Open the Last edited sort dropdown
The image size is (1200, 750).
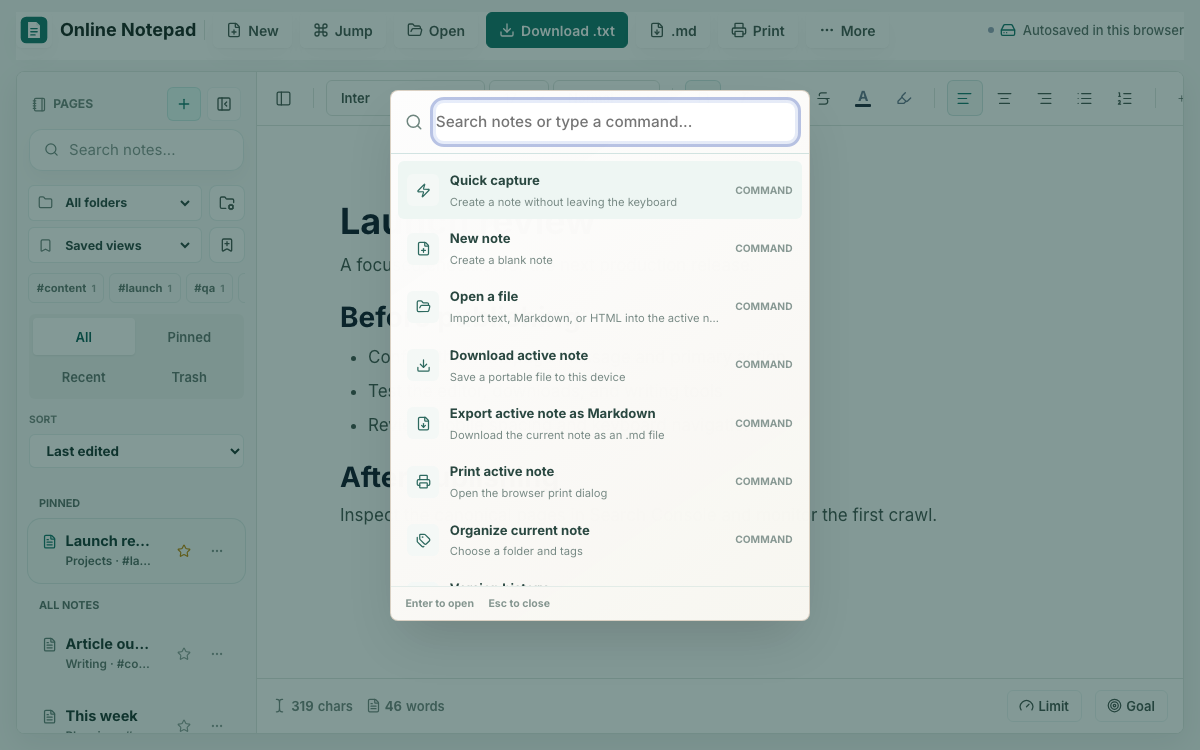(137, 451)
